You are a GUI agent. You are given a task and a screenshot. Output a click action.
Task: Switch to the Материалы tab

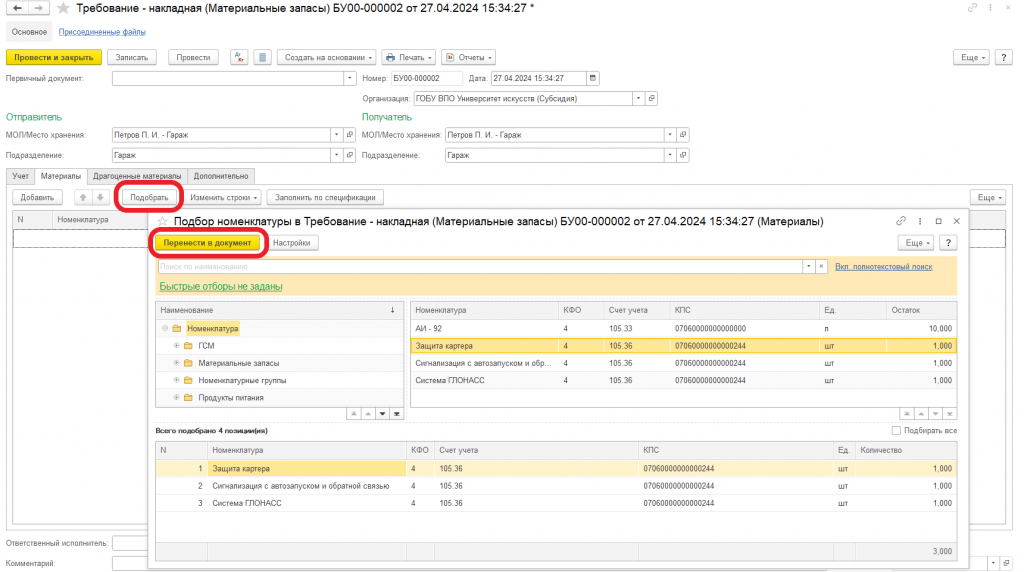(x=61, y=176)
